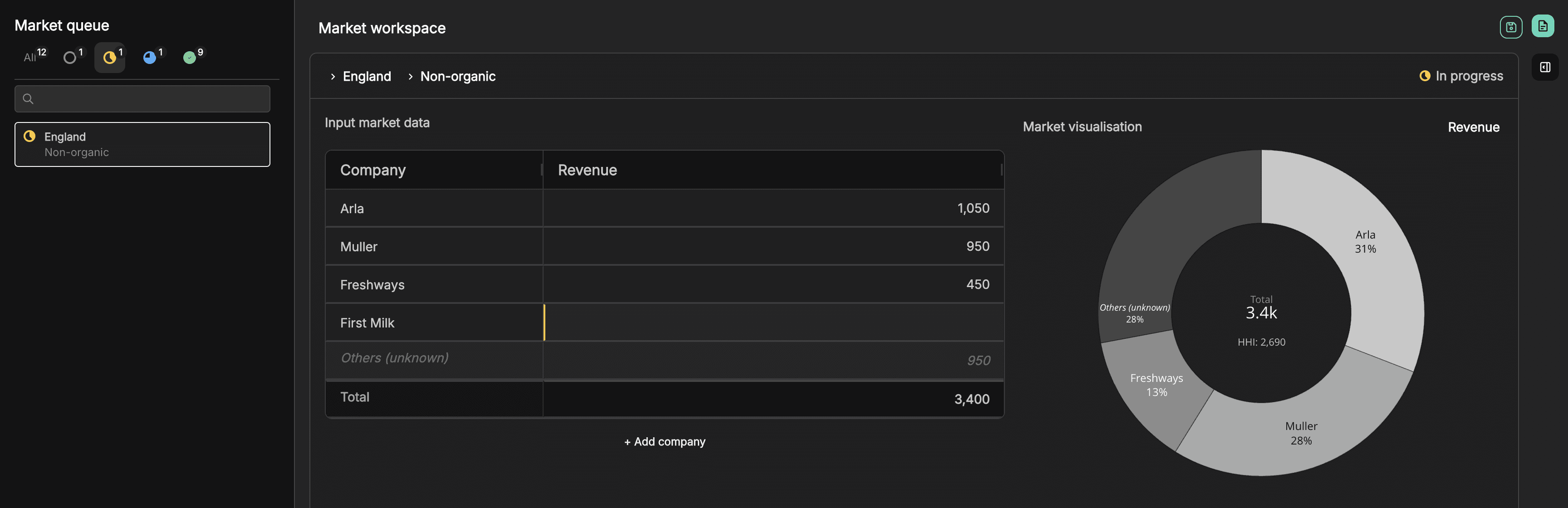Click the Revenue visualisation metric selector
Screen dimensions: 1568x508
[x=1473, y=127]
